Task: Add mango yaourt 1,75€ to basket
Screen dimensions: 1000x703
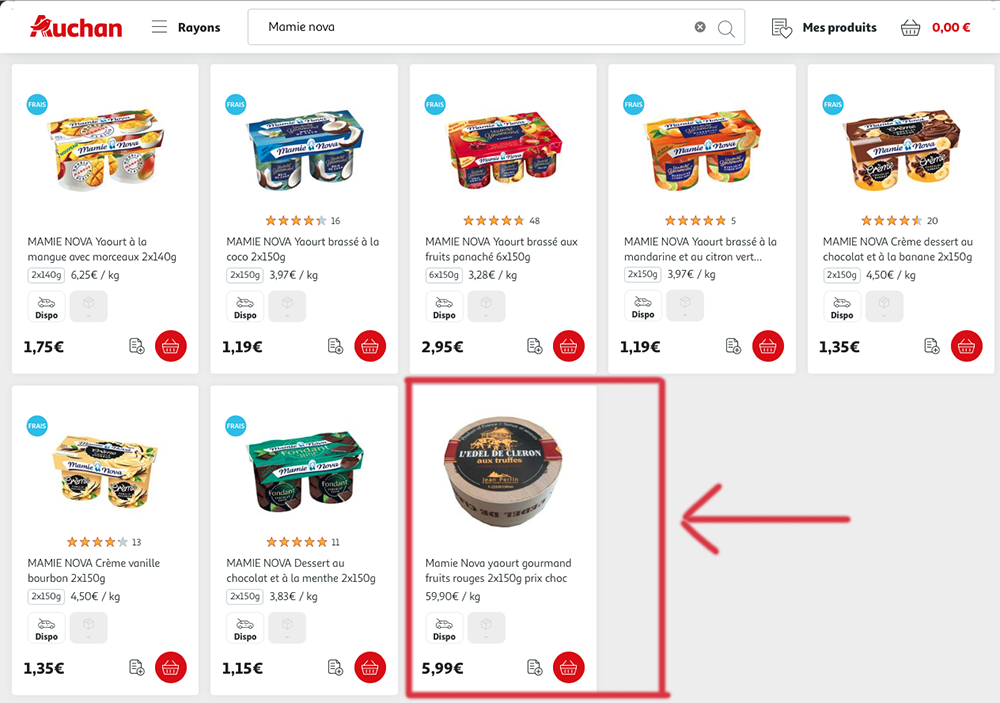Action: [171, 346]
